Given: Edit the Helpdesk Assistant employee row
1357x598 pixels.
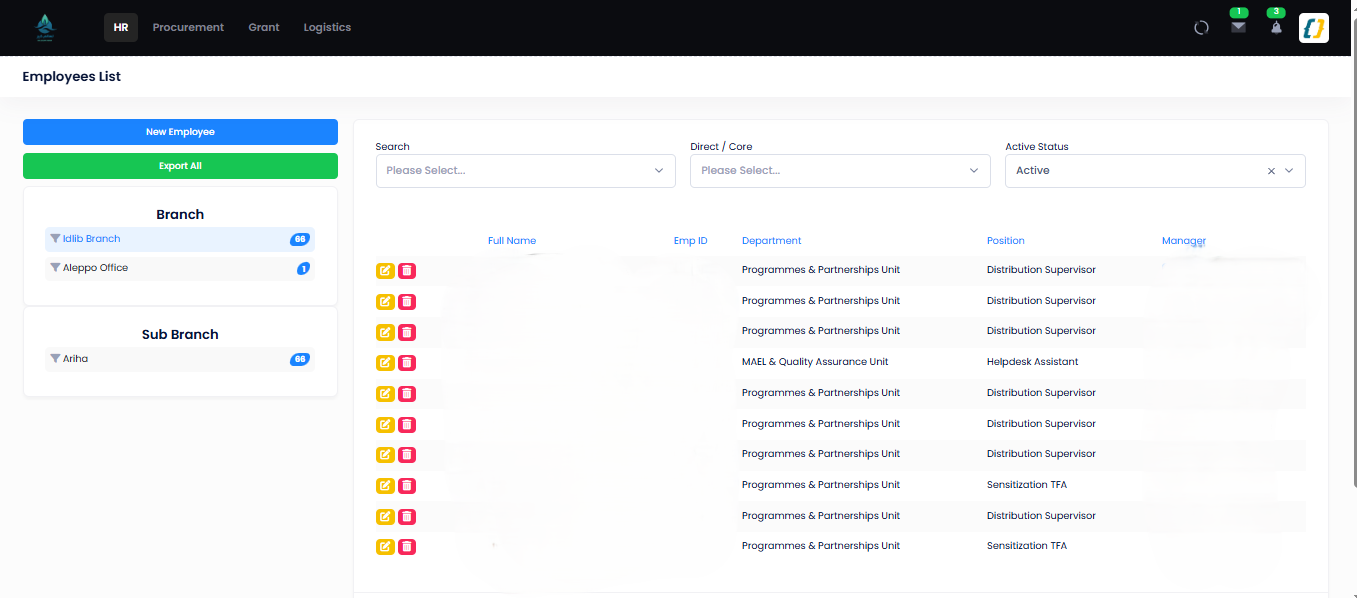Looking at the screenshot, I should coord(385,363).
